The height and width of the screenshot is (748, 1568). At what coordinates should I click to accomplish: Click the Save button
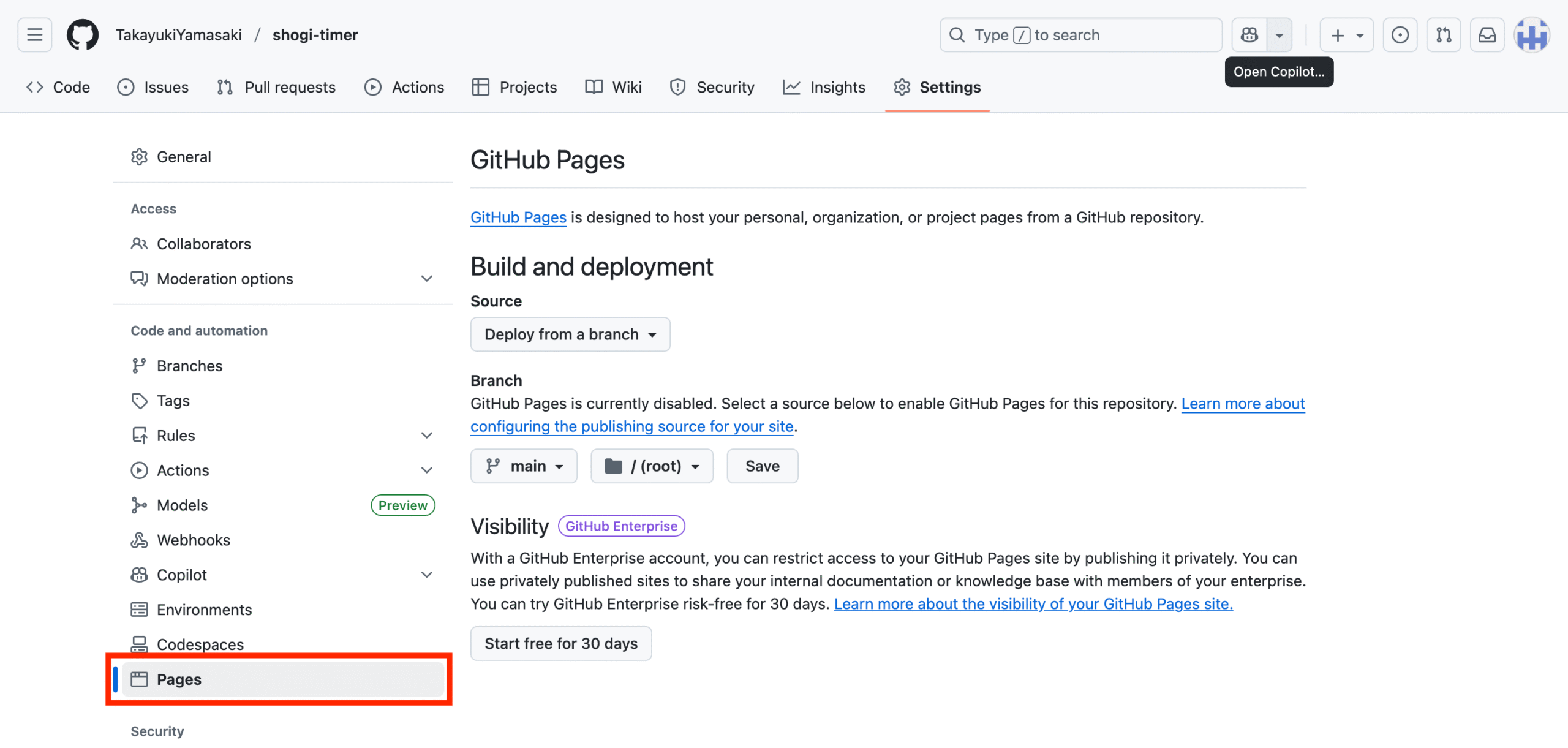click(762, 466)
